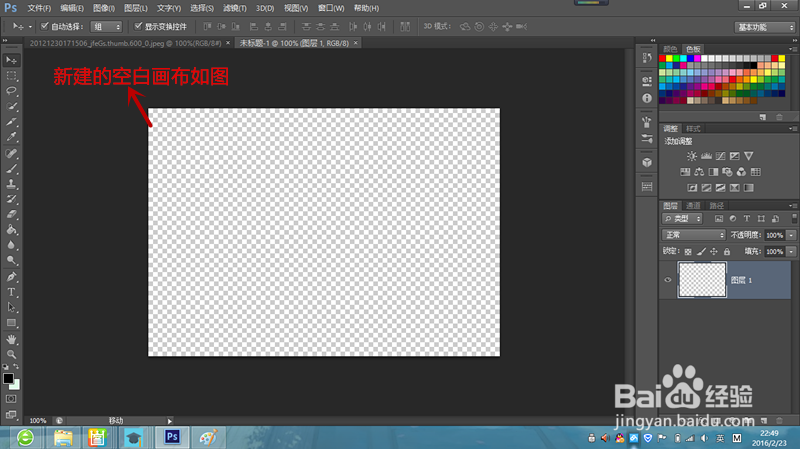Open Photoshop from the Windows taskbar
Screen dimensions: 800x449
coord(172,437)
